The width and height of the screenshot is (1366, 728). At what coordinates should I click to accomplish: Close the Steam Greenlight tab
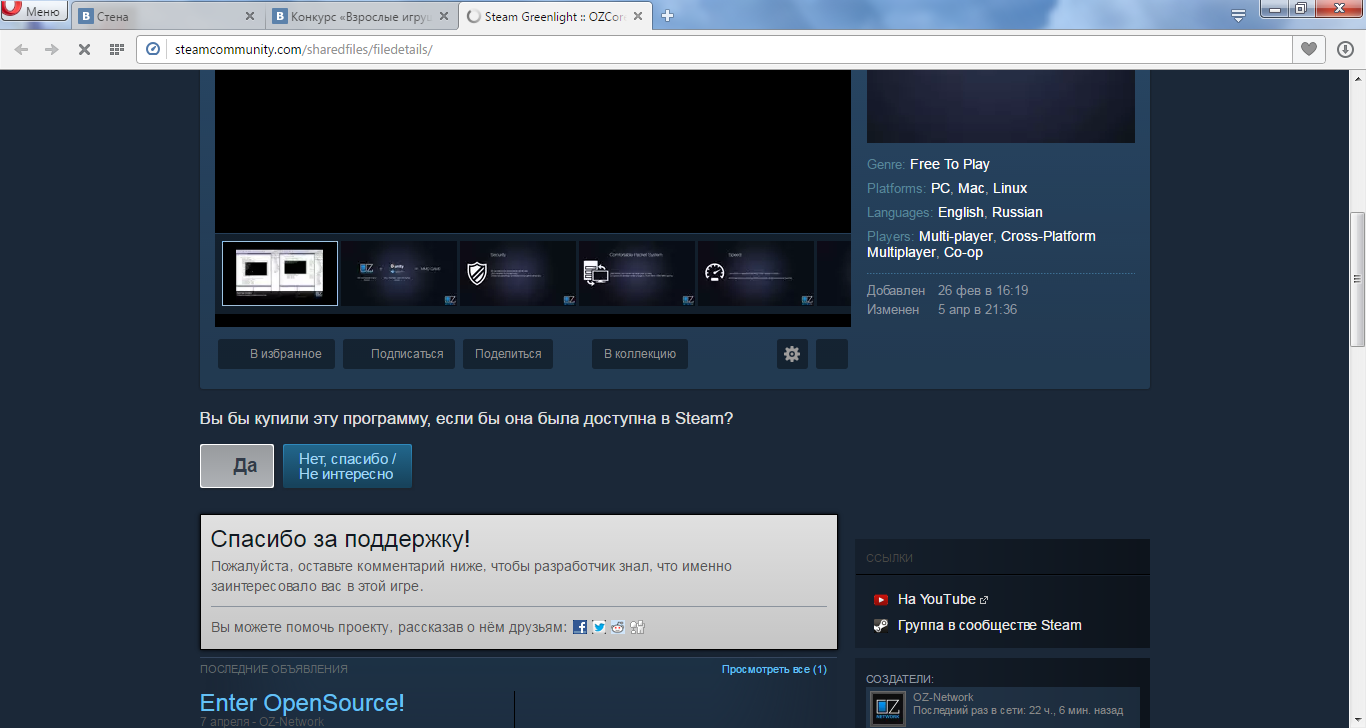(x=637, y=16)
